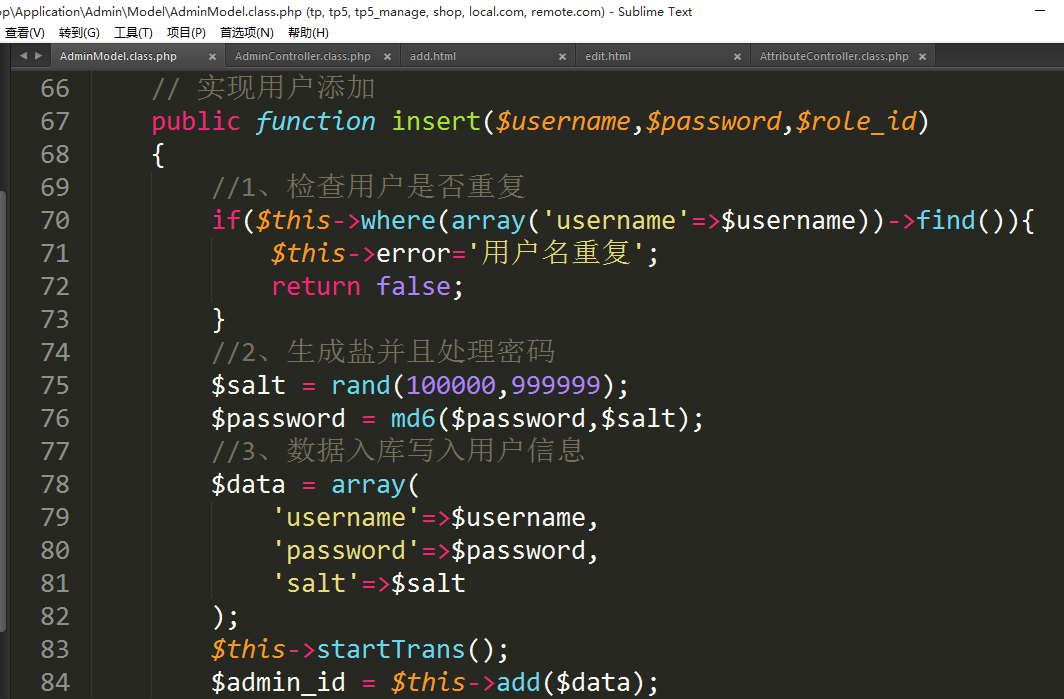Click the right tab scroll arrow

click(x=37, y=56)
